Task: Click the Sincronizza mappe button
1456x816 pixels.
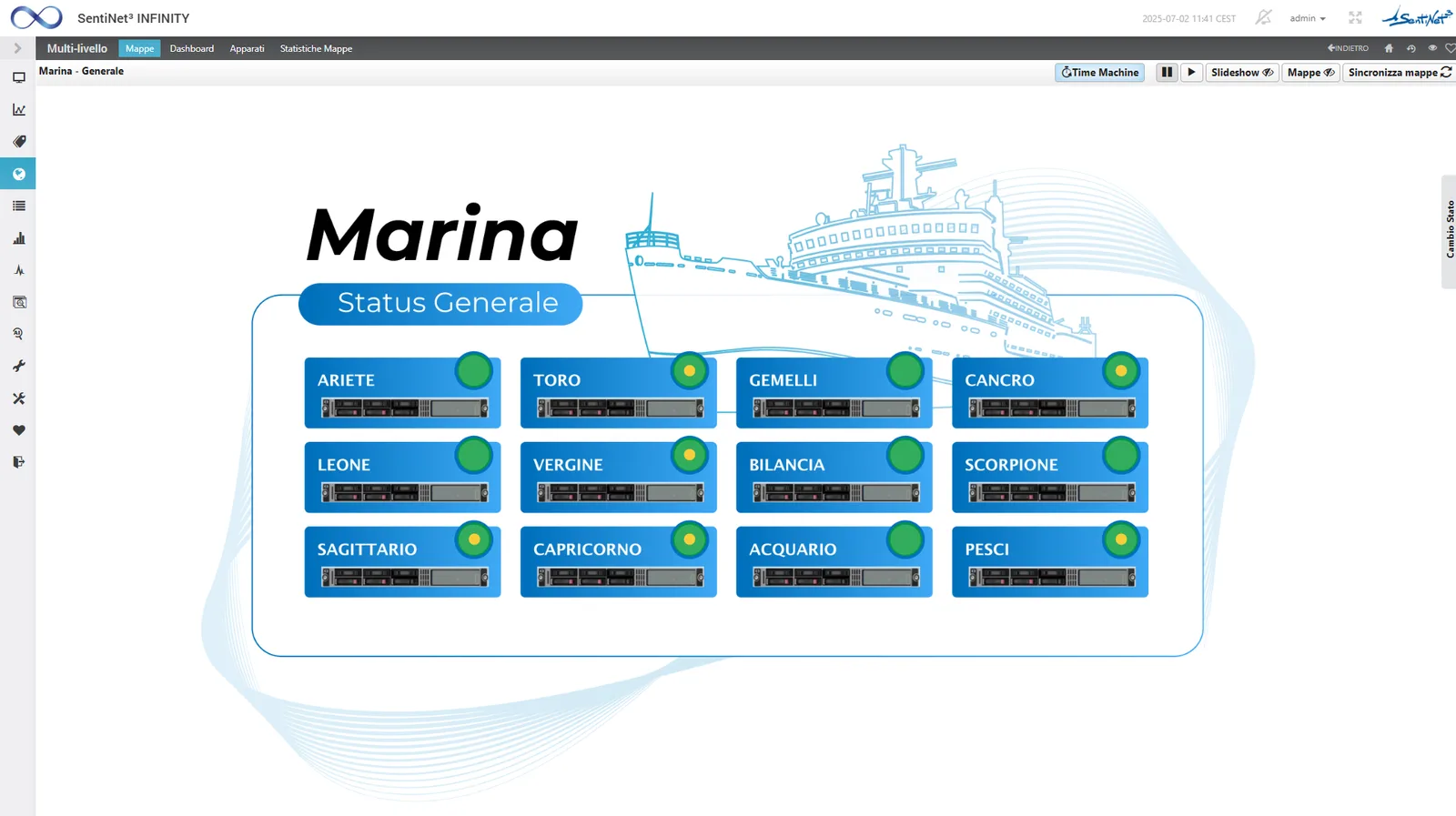Action: point(1400,72)
